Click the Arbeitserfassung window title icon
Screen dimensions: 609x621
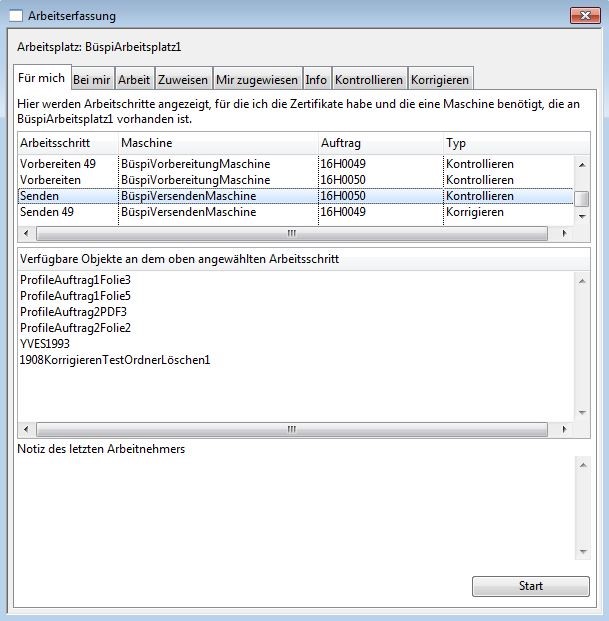pos(15,15)
